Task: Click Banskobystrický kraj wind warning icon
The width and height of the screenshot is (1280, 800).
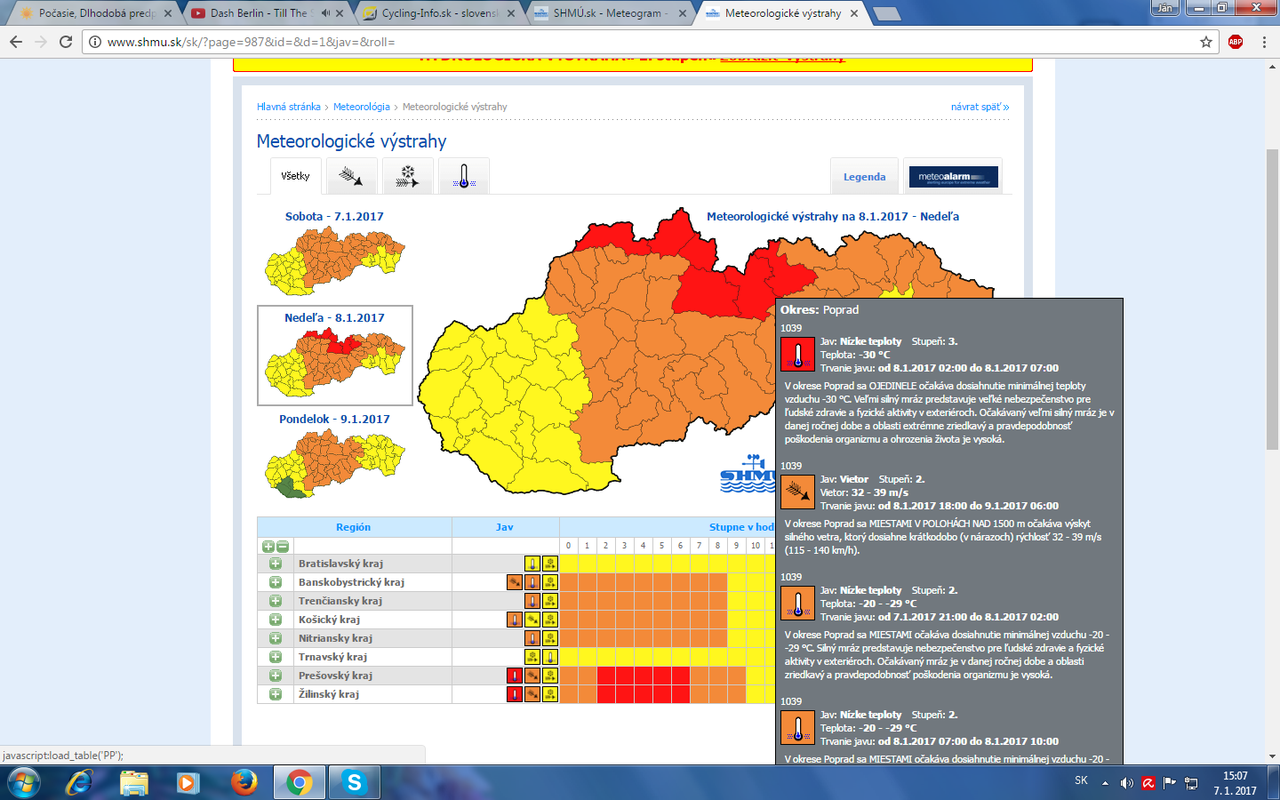Action: pyautogui.click(x=514, y=582)
